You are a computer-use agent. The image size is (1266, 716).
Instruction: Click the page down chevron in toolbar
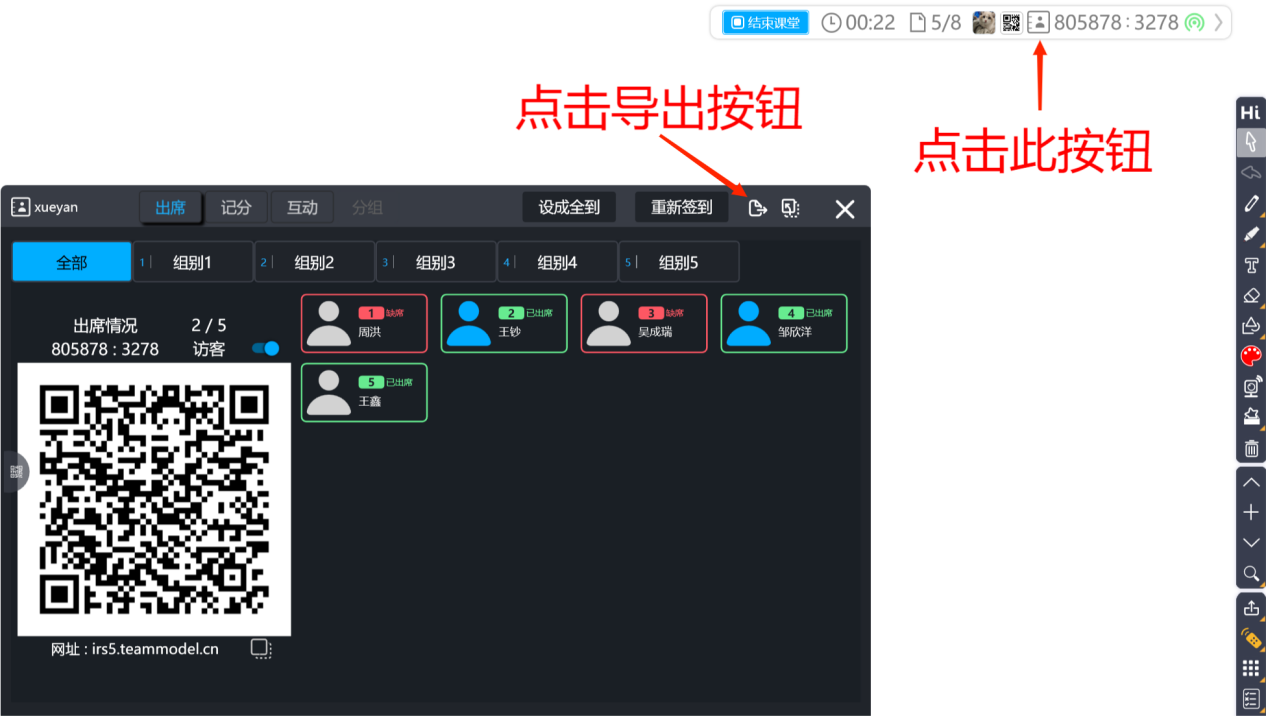click(x=1251, y=542)
